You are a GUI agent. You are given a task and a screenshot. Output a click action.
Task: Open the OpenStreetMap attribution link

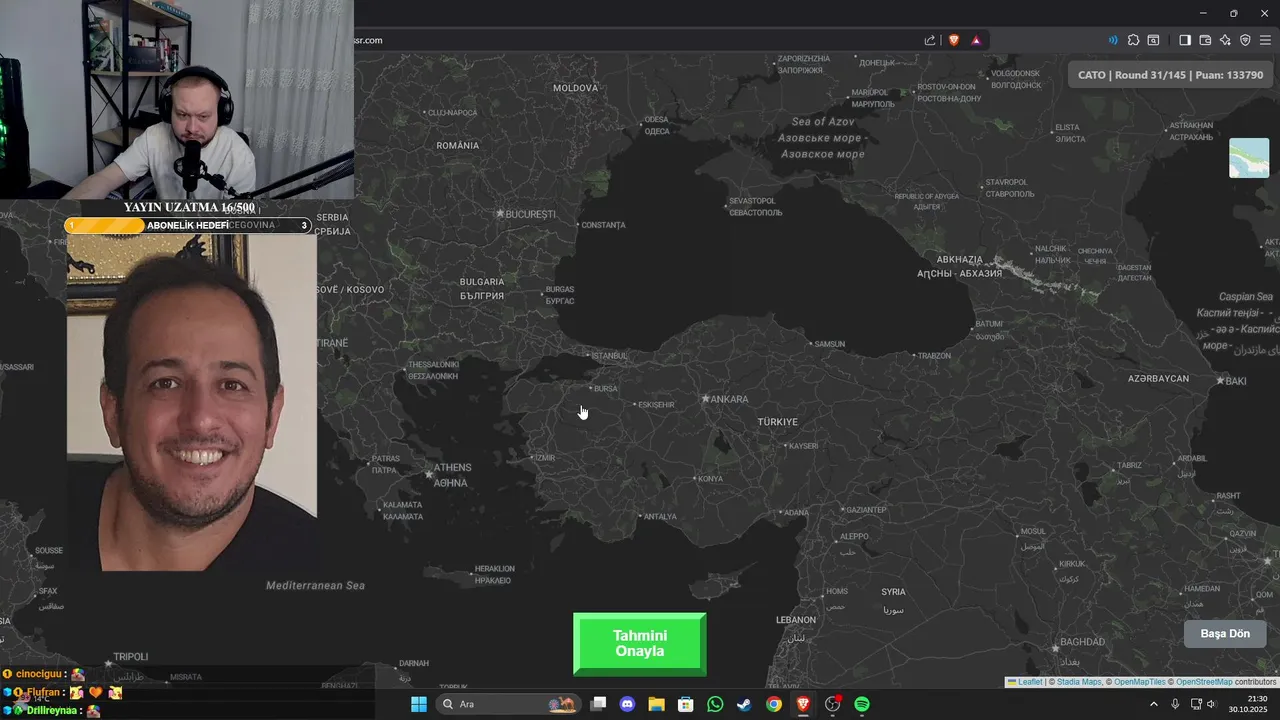1204,682
